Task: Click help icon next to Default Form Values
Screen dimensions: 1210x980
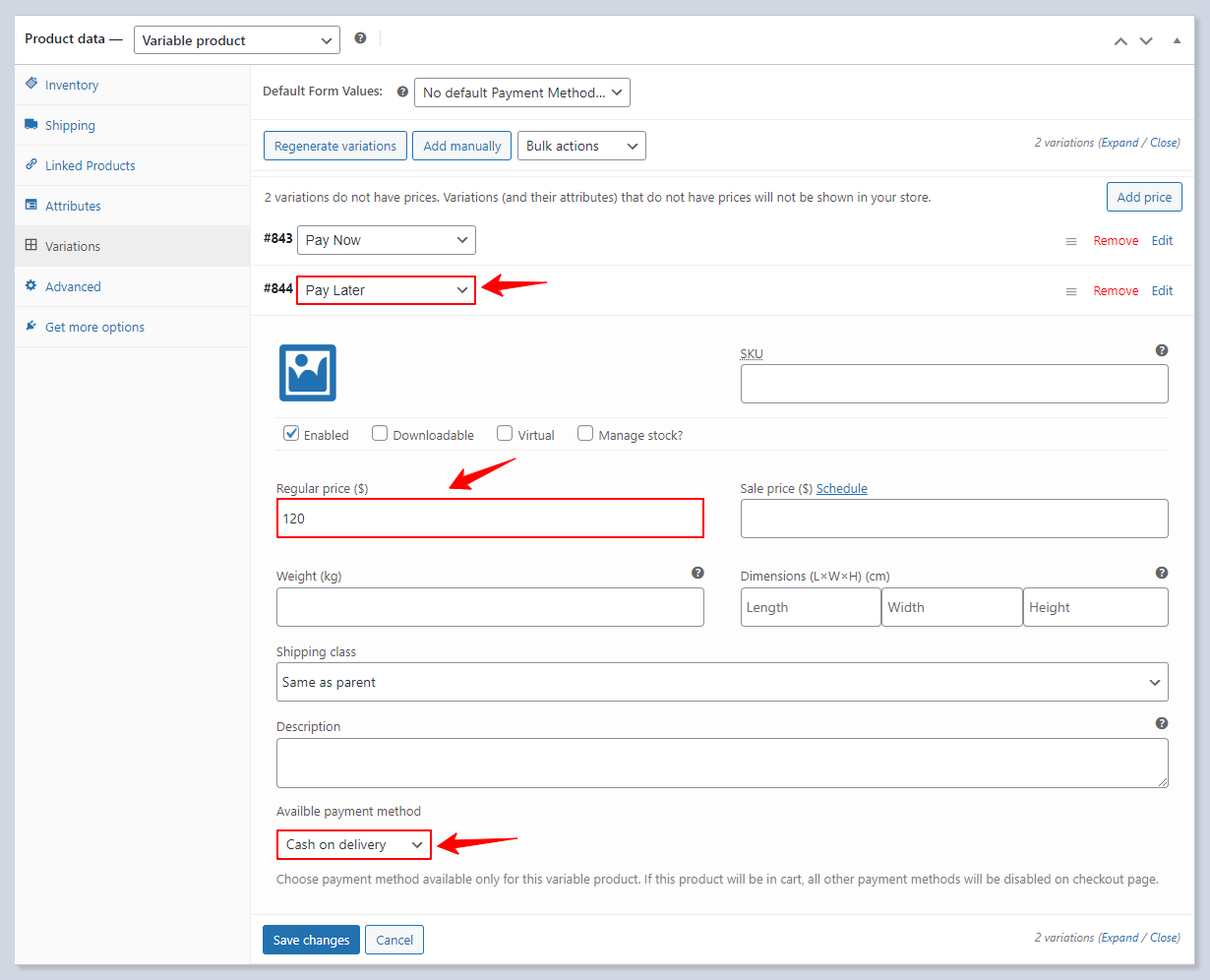Action: [402, 92]
